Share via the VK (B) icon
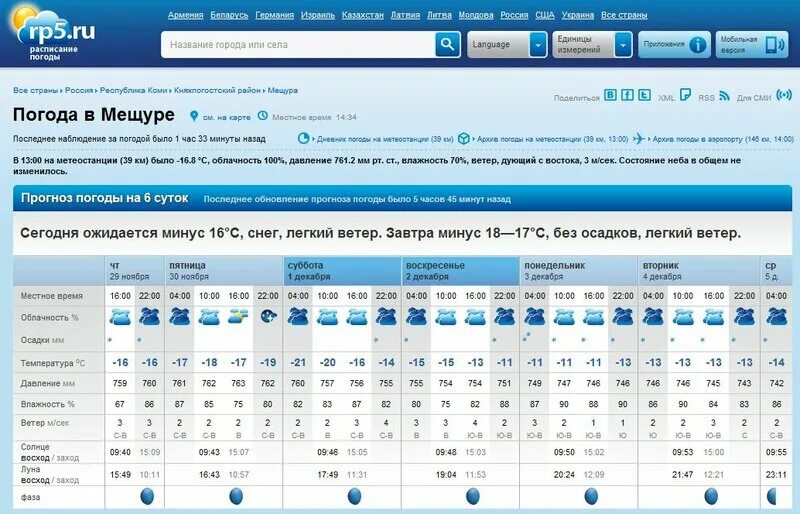Viewport: 800px width, 514px height. click(610, 95)
